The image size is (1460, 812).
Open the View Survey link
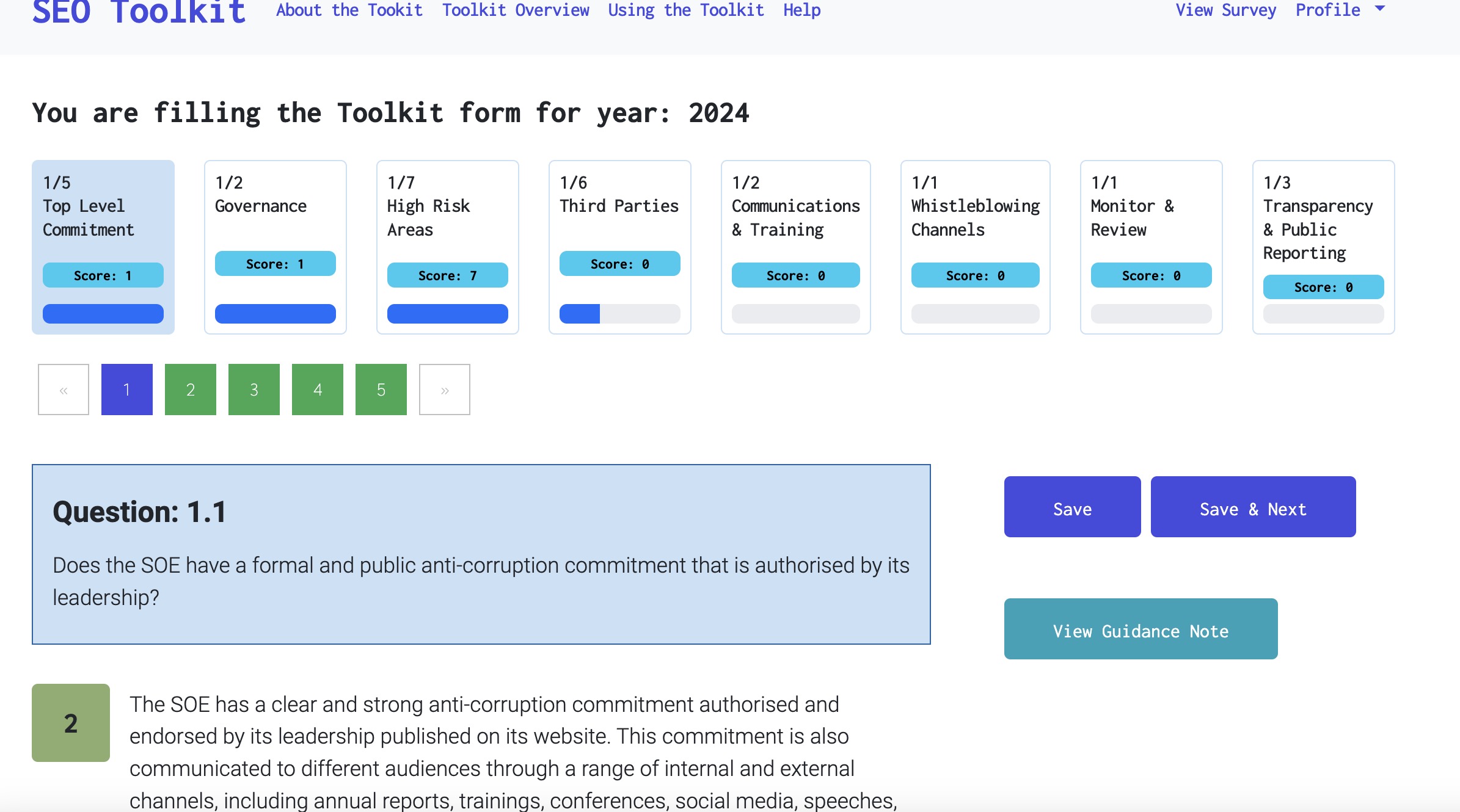(x=1225, y=10)
